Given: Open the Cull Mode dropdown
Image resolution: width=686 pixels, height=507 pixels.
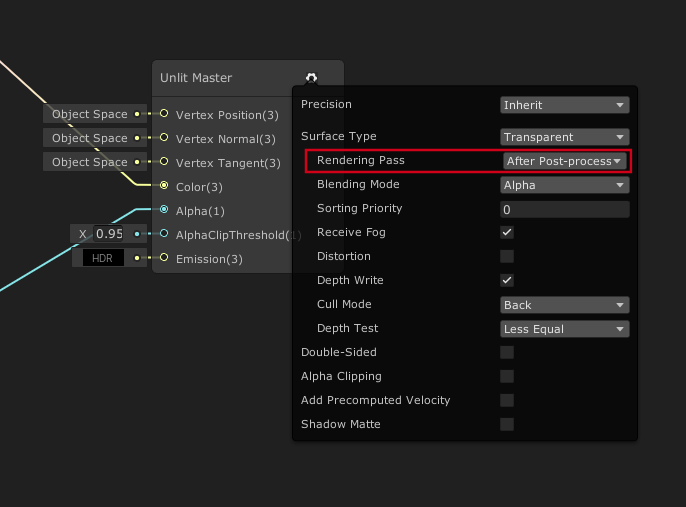Looking at the screenshot, I should tap(564, 305).
